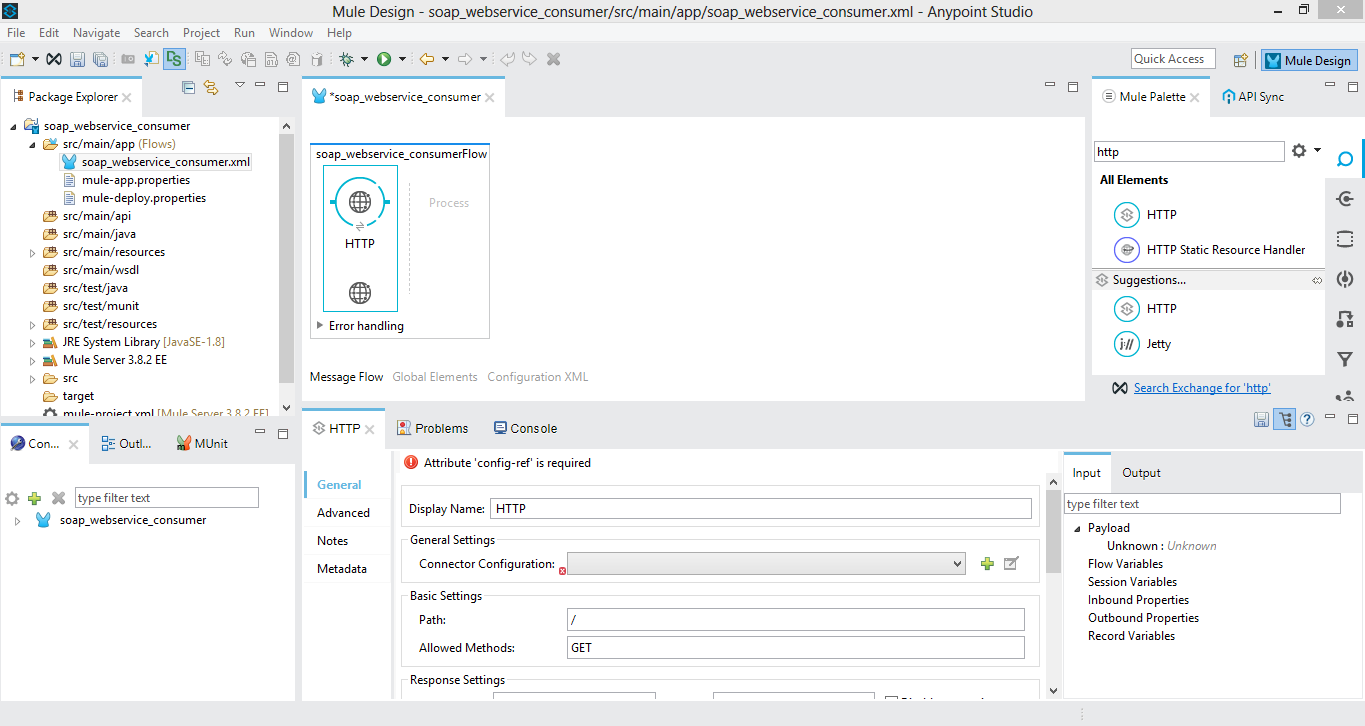Toggle the DataSense DS toolbar button
This screenshot has width=1365, height=726.
coord(174,60)
